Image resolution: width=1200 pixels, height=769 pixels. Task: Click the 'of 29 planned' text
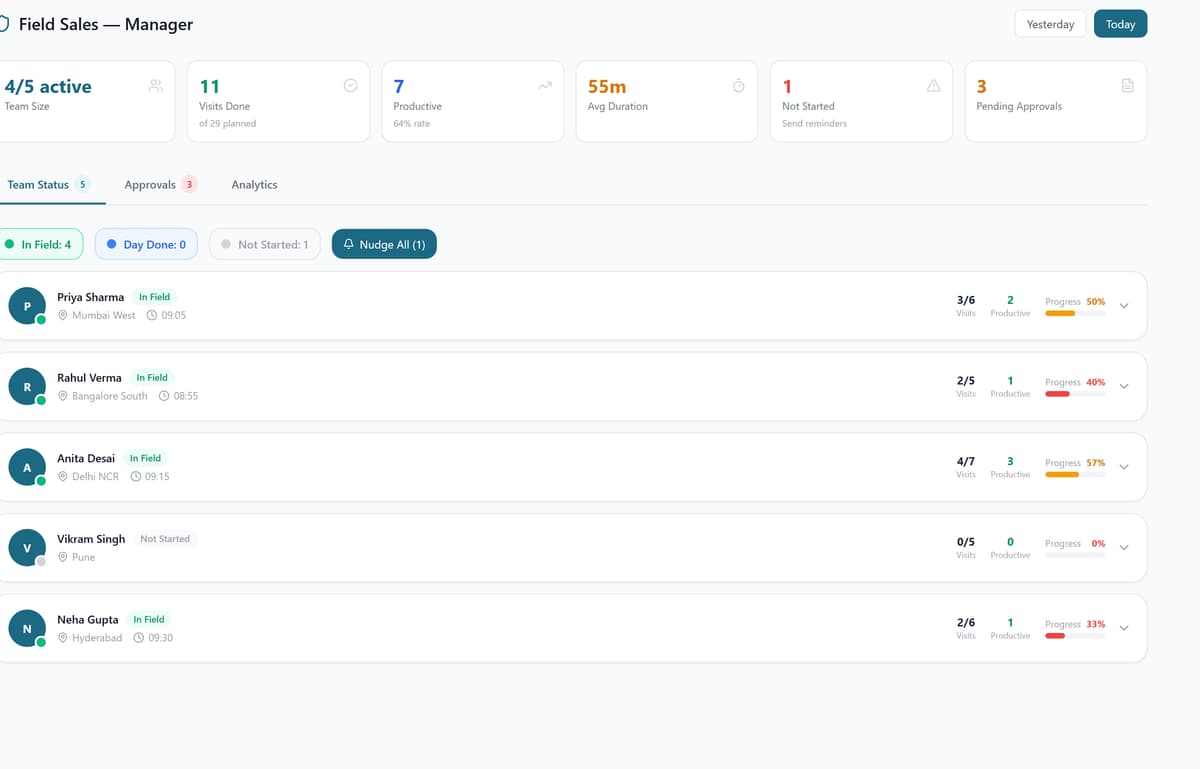pyautogui.click(x=228, y=124)
